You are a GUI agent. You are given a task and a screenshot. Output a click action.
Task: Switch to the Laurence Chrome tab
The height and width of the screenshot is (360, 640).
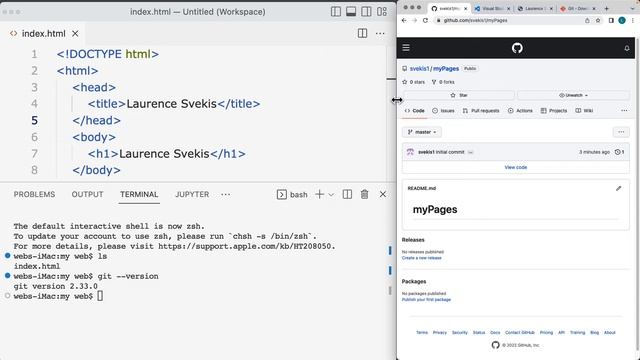click(536, 8)
